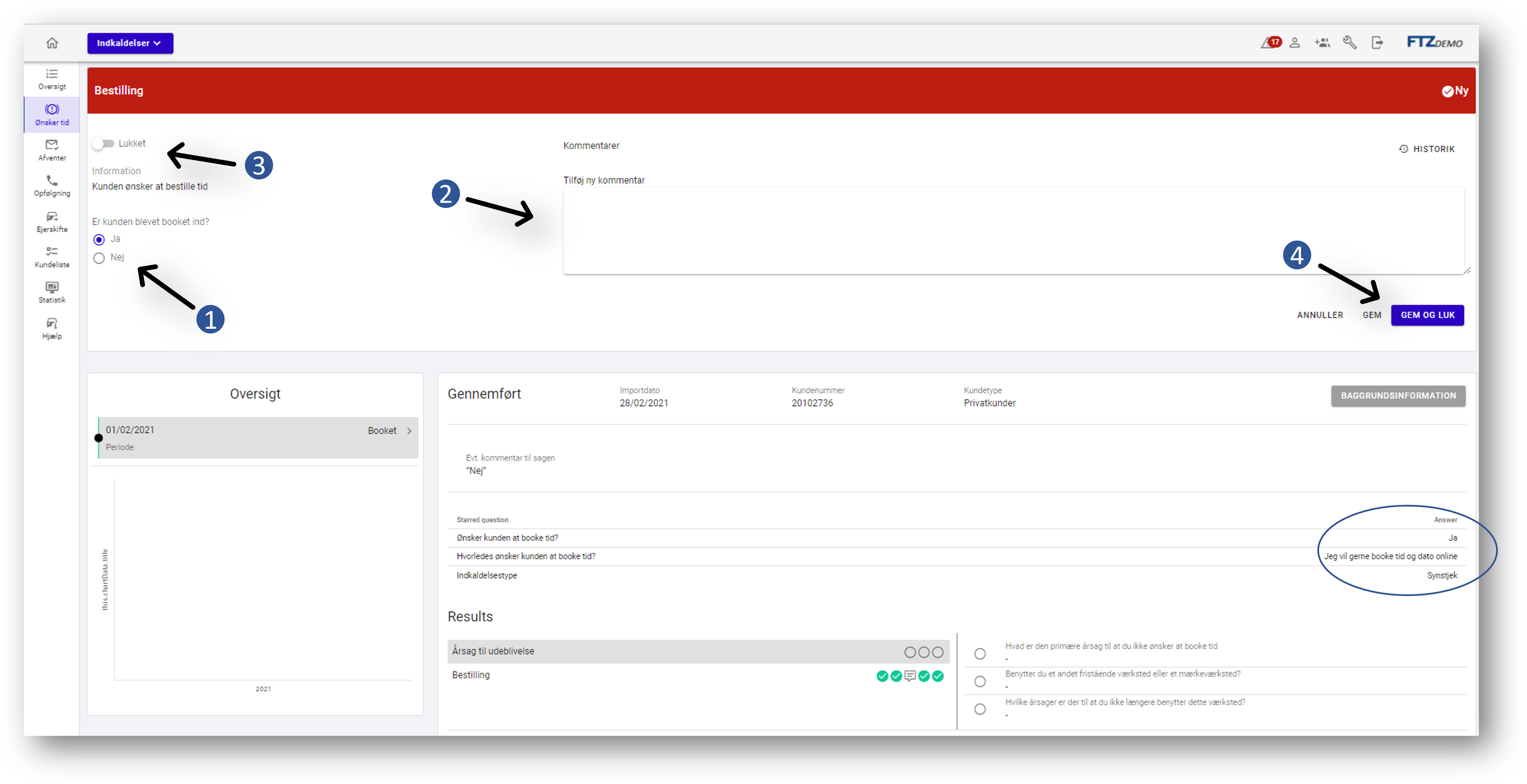Open Statistik in the sidebar
1527x784 pixels.
coord(52,293)
